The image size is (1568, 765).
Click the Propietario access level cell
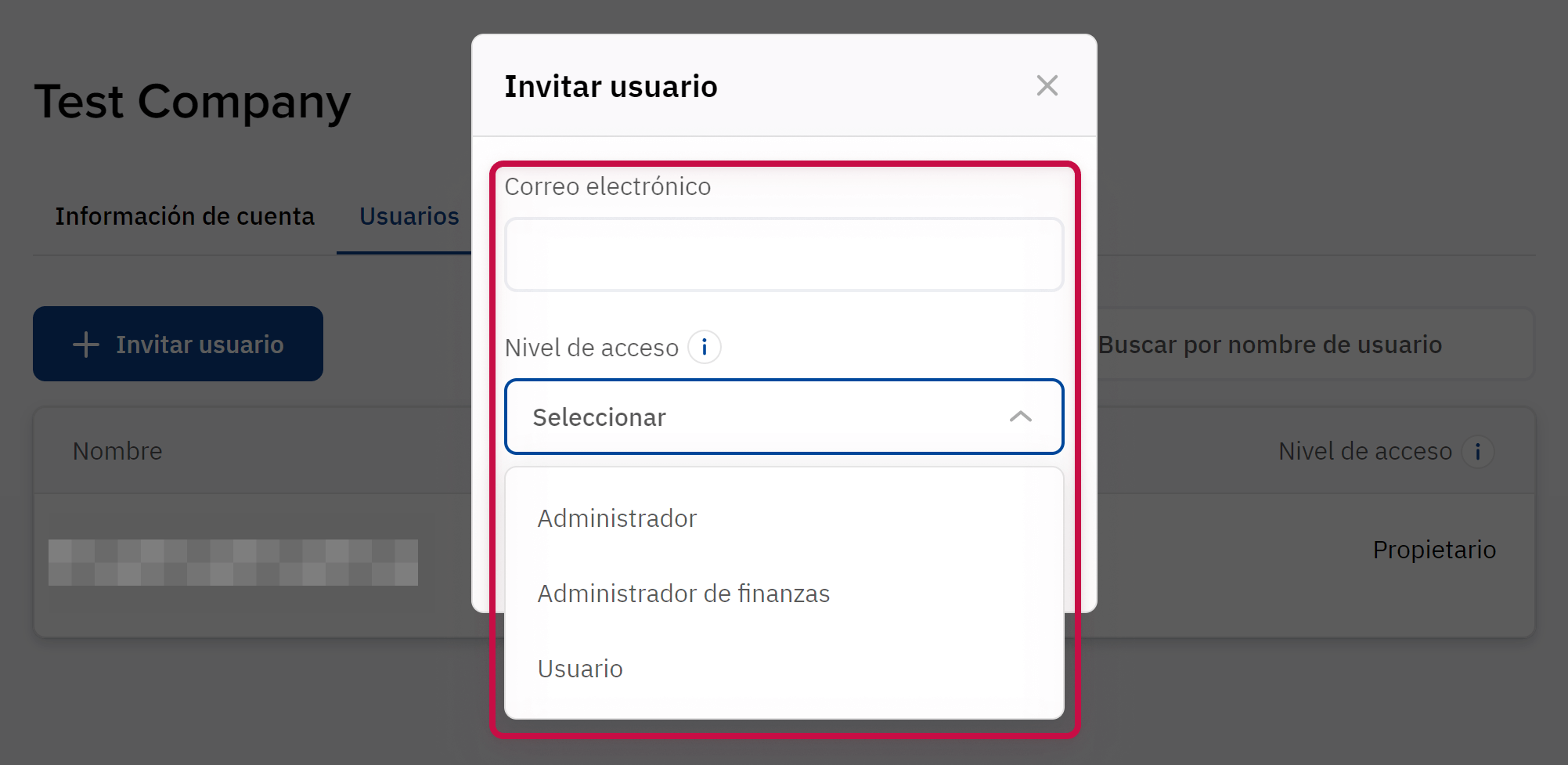(x=1433, y=550)
